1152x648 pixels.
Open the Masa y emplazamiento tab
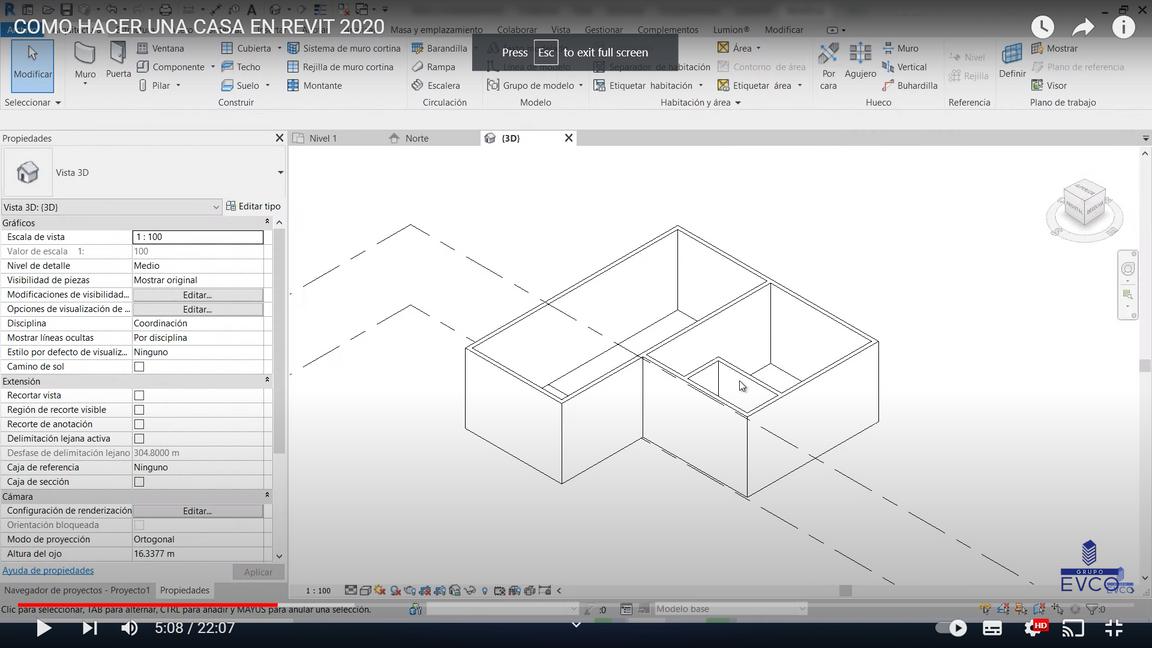(x=436, y=30)
